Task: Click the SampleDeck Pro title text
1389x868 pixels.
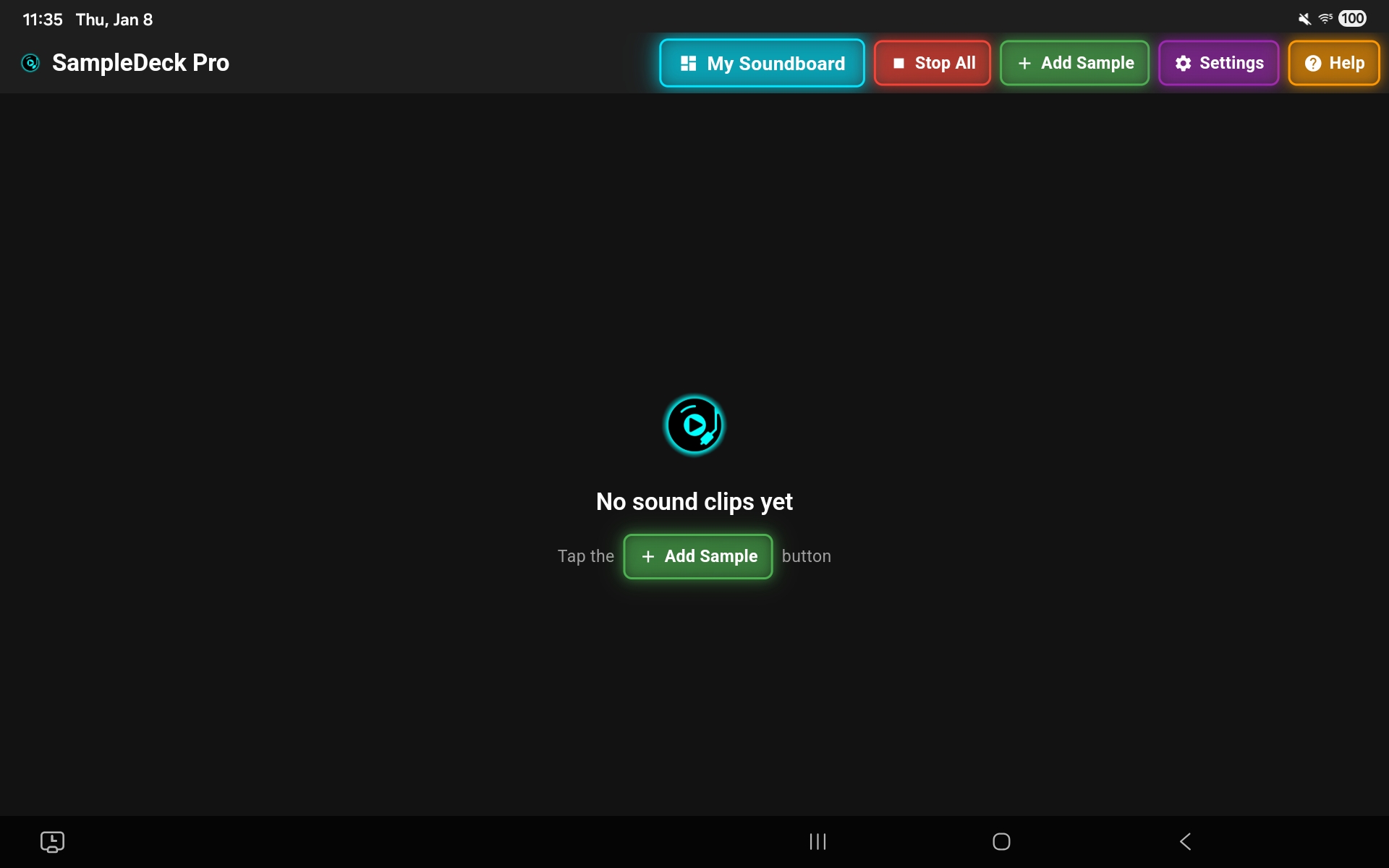Action: coord(140,63)
